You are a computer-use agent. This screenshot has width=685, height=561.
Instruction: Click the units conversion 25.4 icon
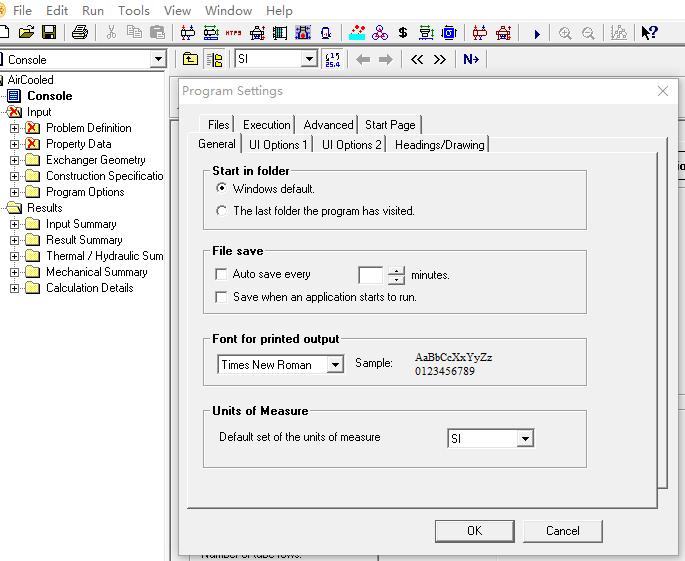pyautogui.click(x=333, y=59)
